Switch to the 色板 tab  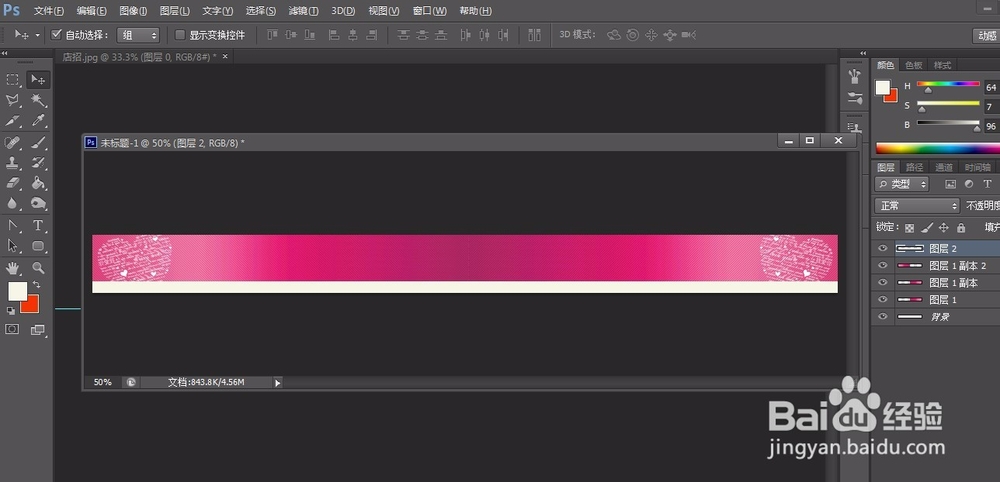coord(914,65)
